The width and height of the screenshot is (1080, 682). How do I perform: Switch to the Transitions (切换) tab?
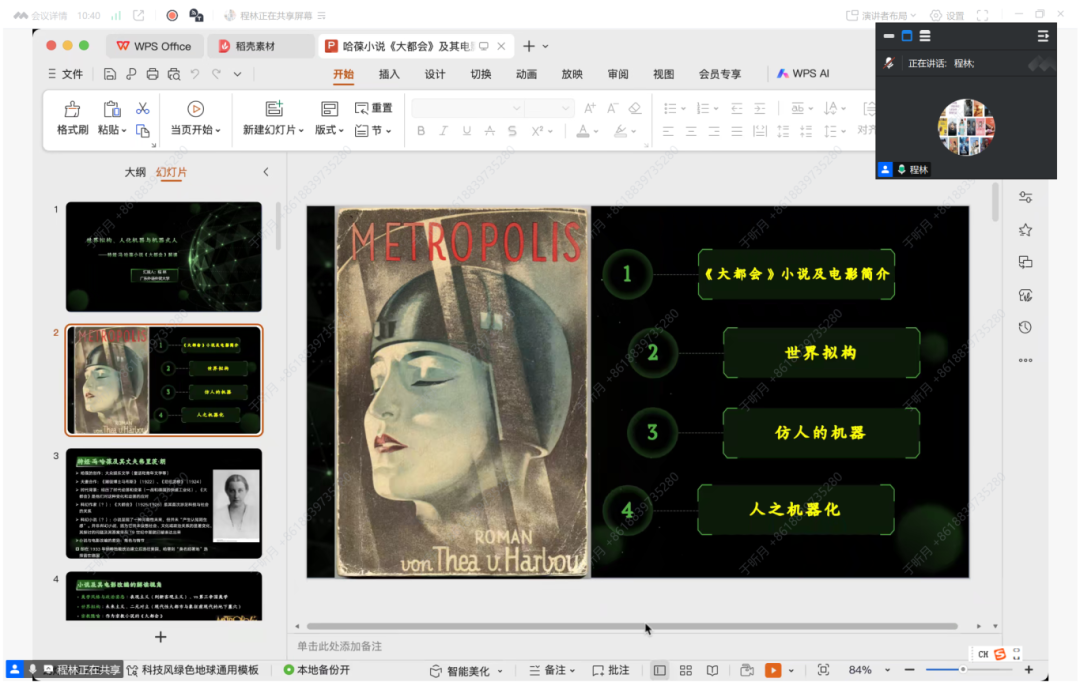click(x=481, y=74)
